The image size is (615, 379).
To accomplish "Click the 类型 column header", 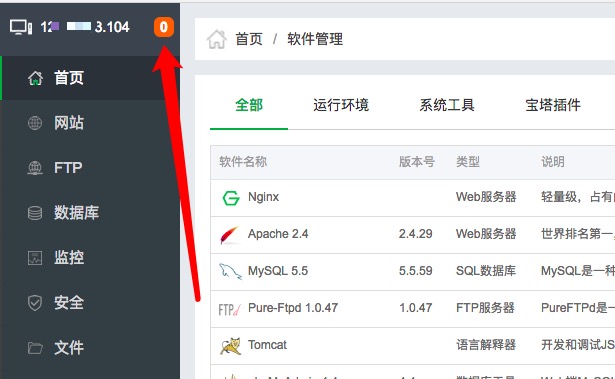I will [x=468, y=162].
